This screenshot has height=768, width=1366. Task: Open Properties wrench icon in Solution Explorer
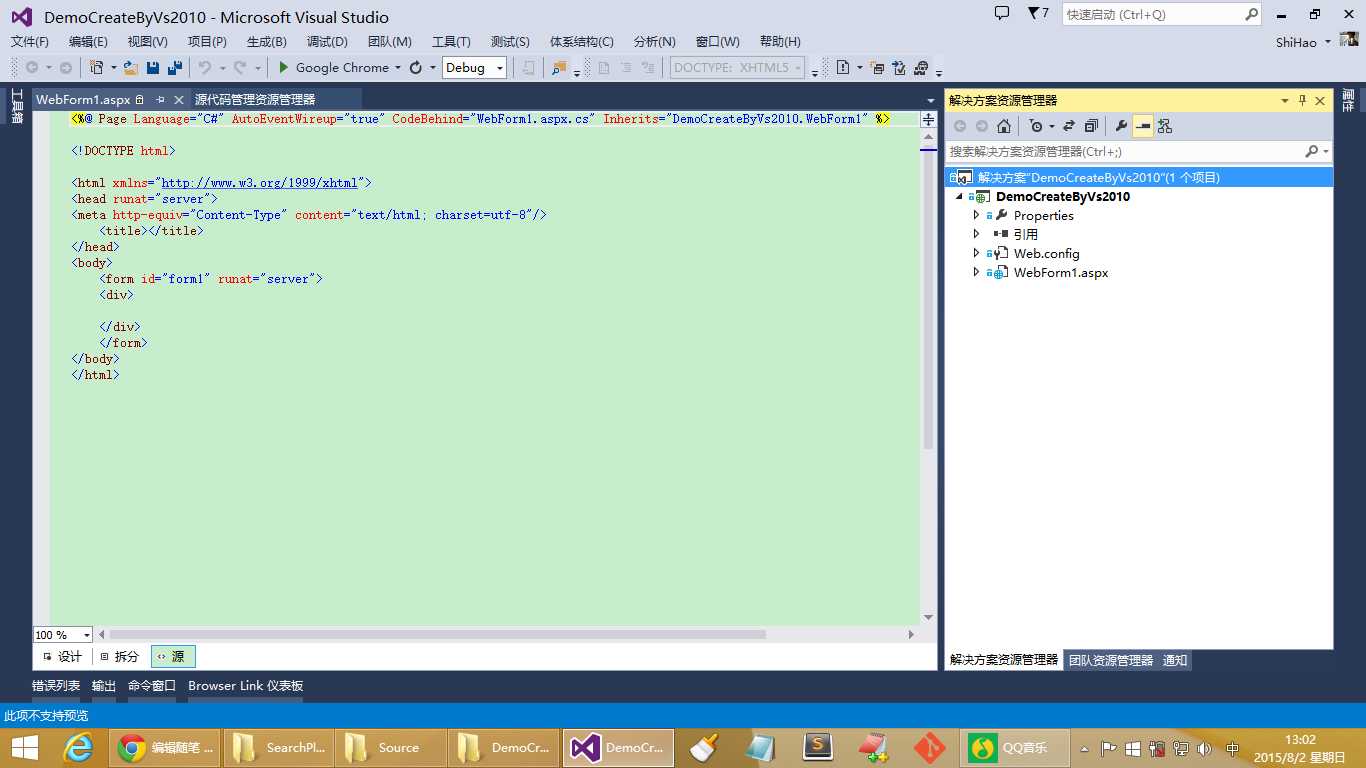(1121, 126)
